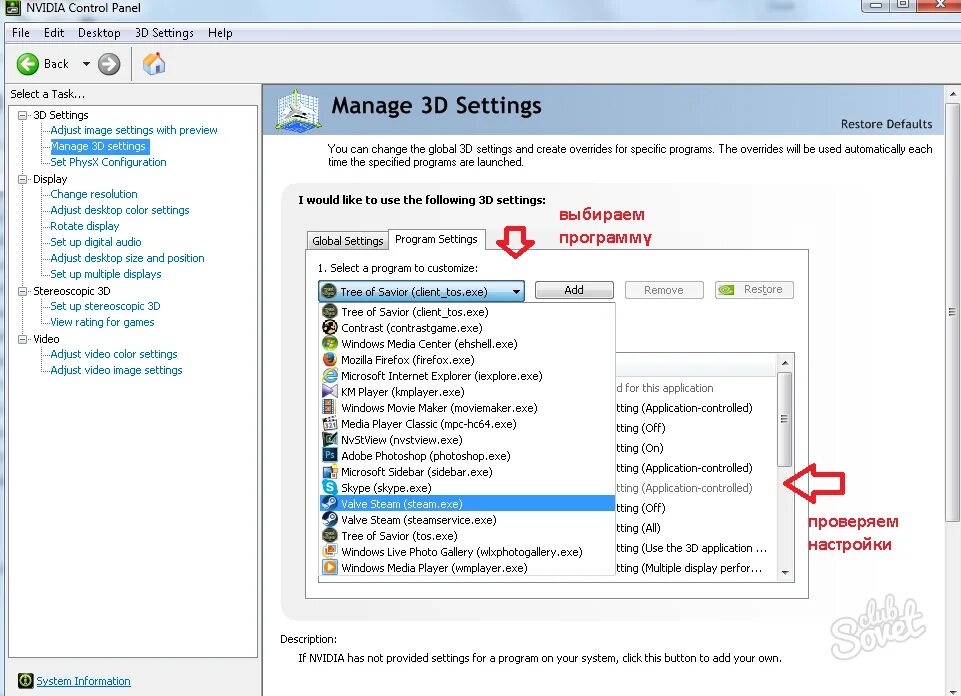Click the Manage 3D Settings header icon
Image resolution: width=961 pixels, height=696 pixels.
pyautogui.click(x=298, y=110)
